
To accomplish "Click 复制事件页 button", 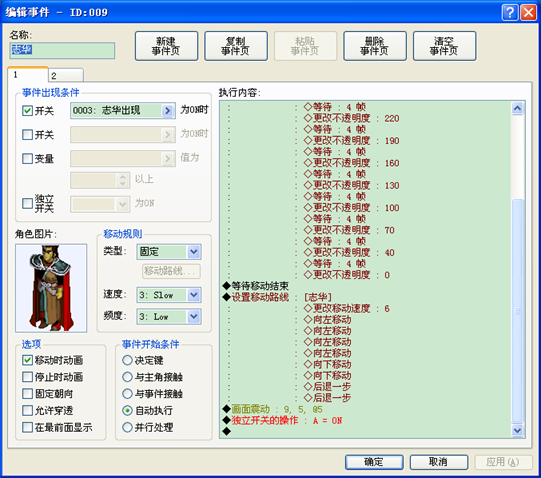I will 236,46.
